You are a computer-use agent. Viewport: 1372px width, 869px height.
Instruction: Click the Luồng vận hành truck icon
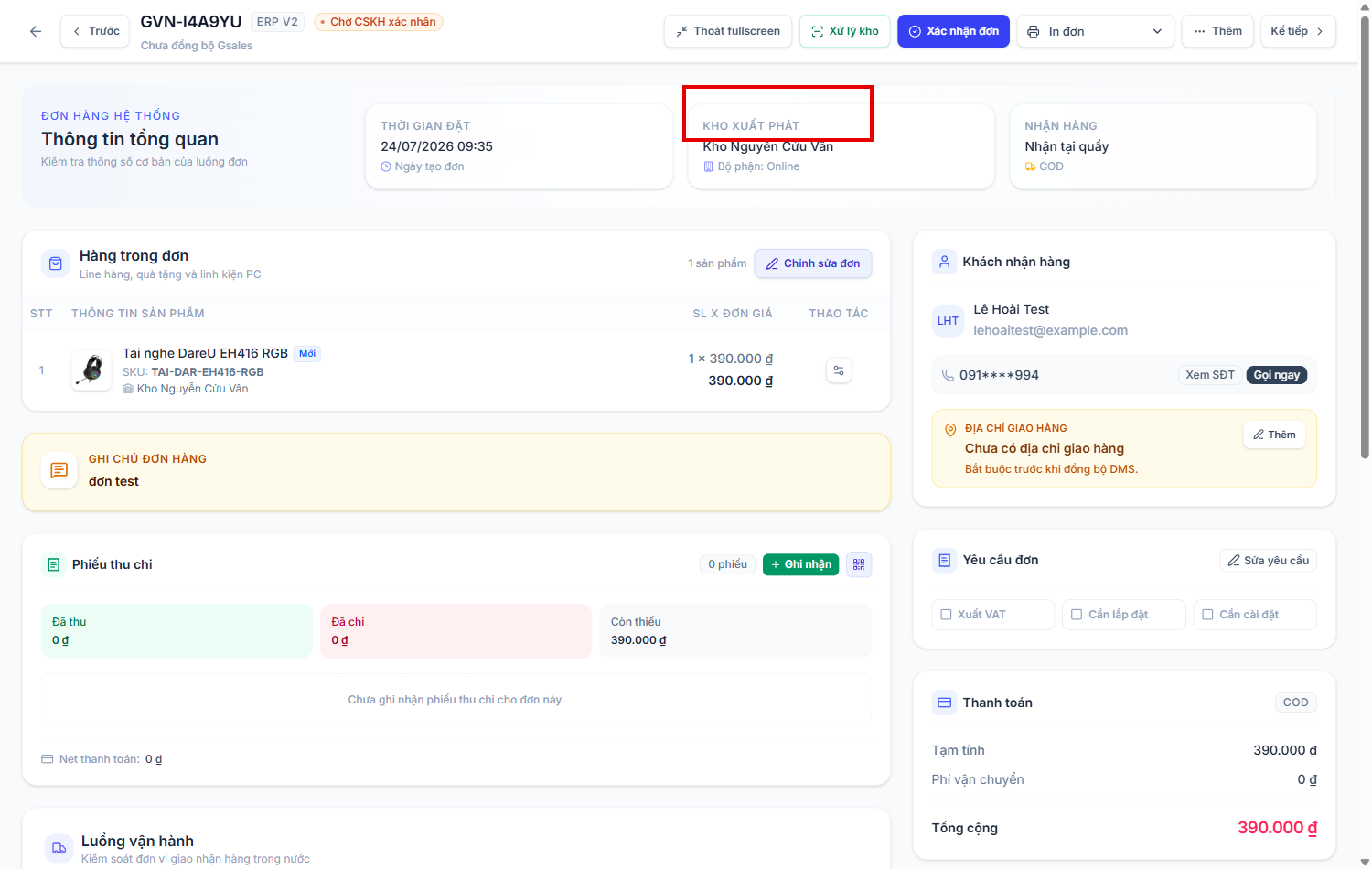pos(59,848)
